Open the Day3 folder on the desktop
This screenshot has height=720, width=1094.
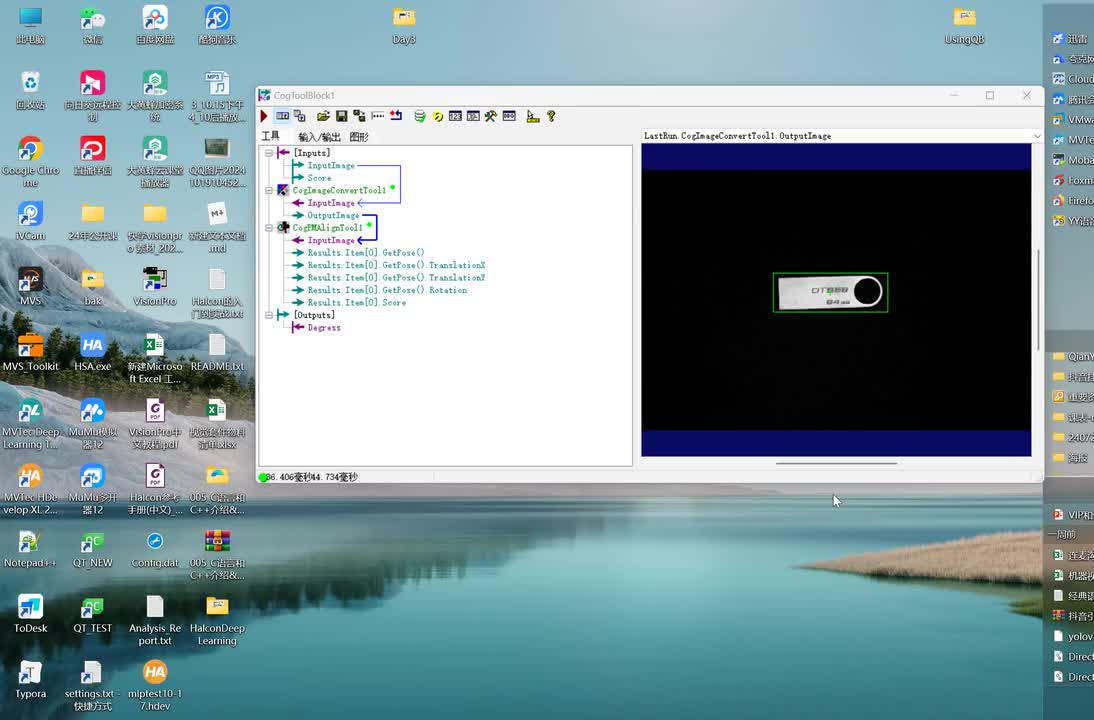(404, 26)
